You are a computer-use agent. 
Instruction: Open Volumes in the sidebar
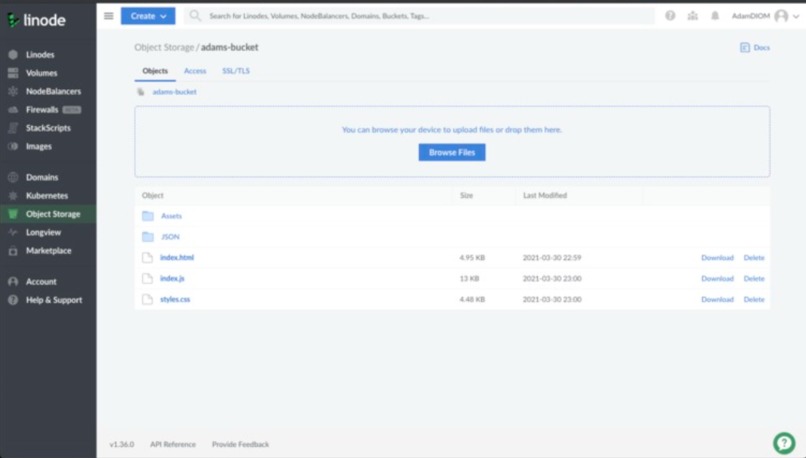pyautogui.click(x=42, y=73)
